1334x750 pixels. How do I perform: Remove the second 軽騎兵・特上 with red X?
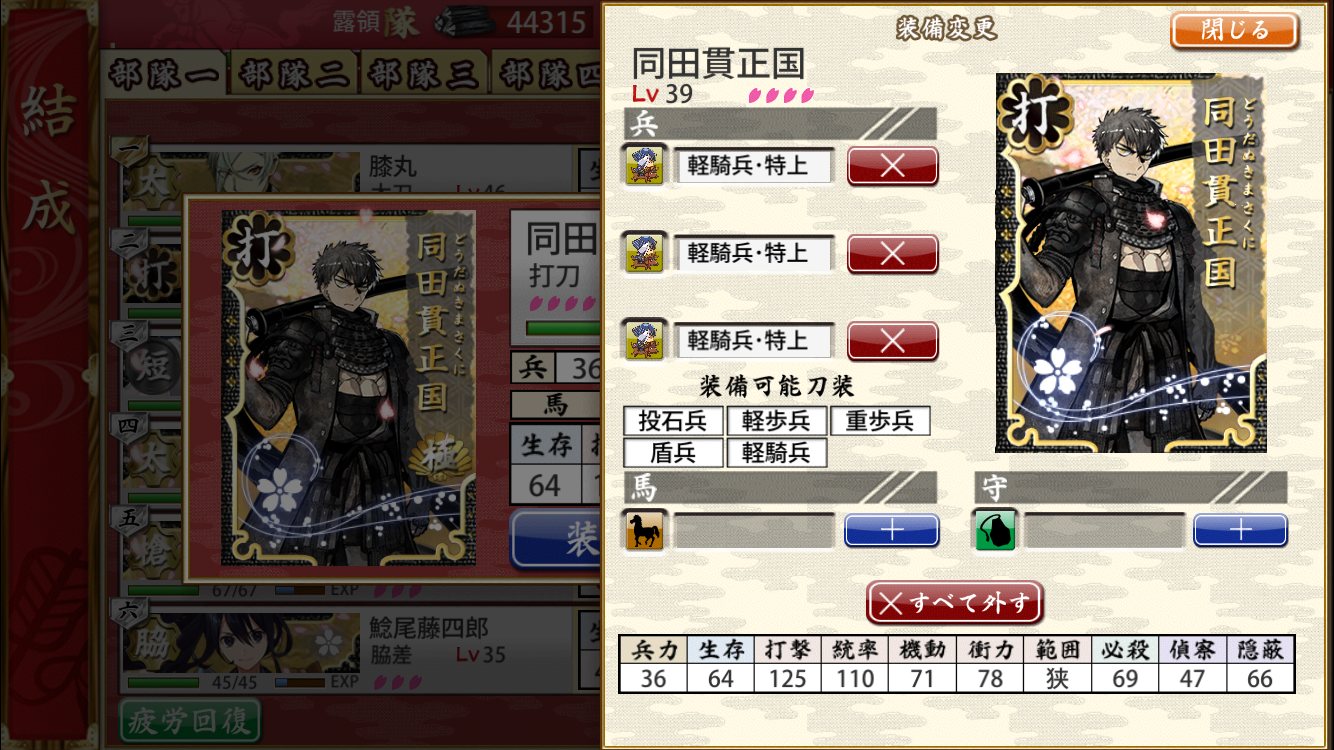click(x=892, y=253)
